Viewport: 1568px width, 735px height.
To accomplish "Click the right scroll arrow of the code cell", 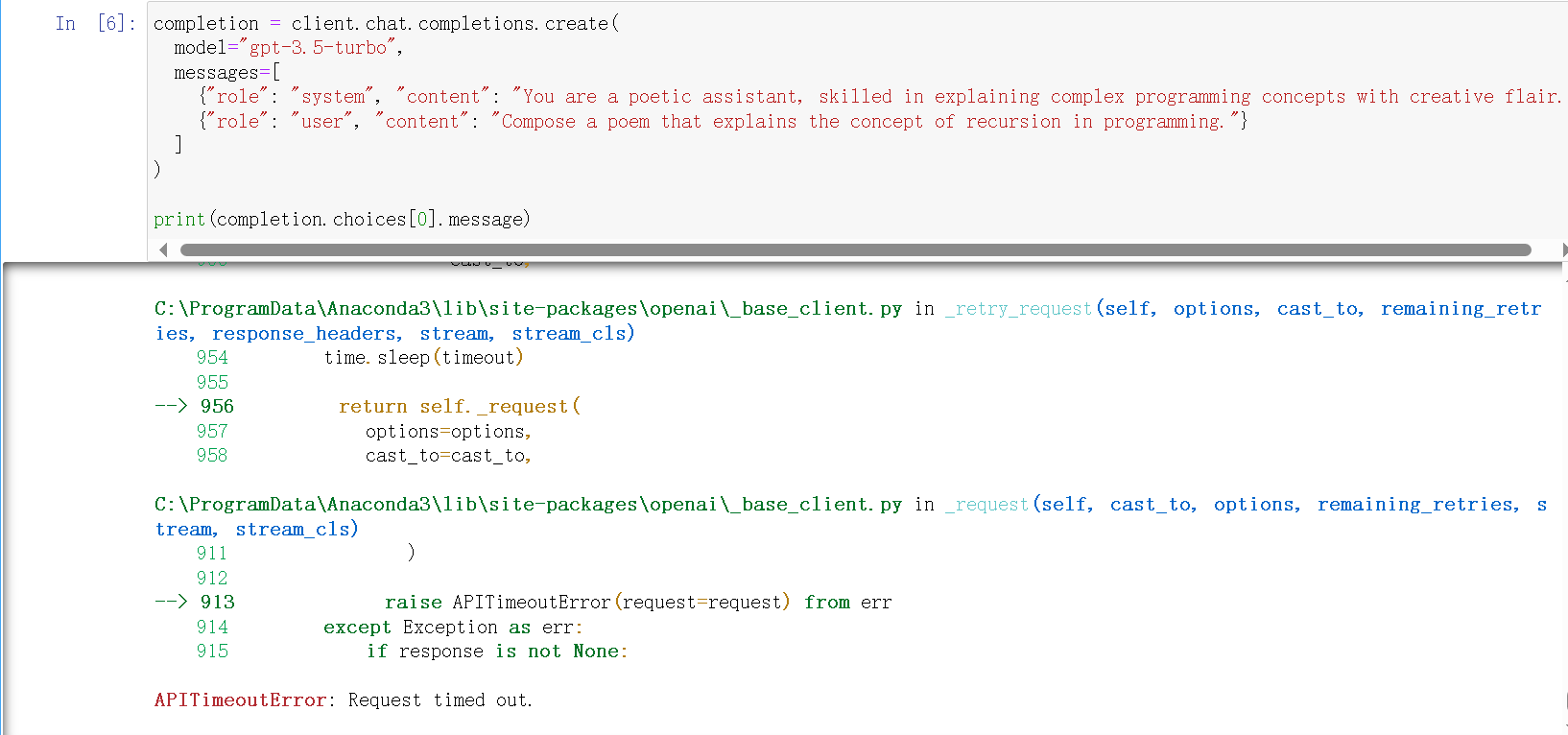I will [1563, 249].
